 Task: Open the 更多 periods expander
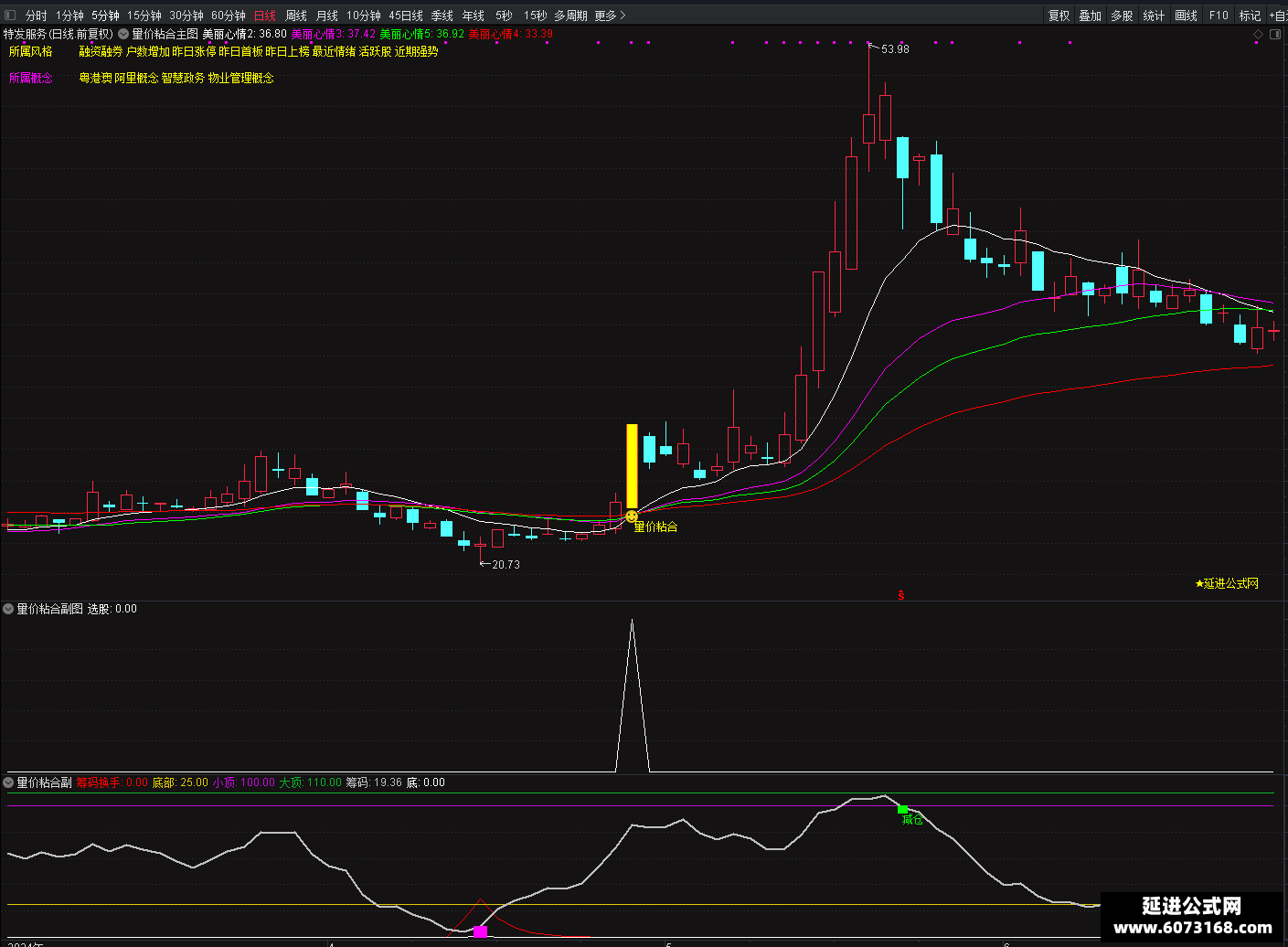pos(610,16)
